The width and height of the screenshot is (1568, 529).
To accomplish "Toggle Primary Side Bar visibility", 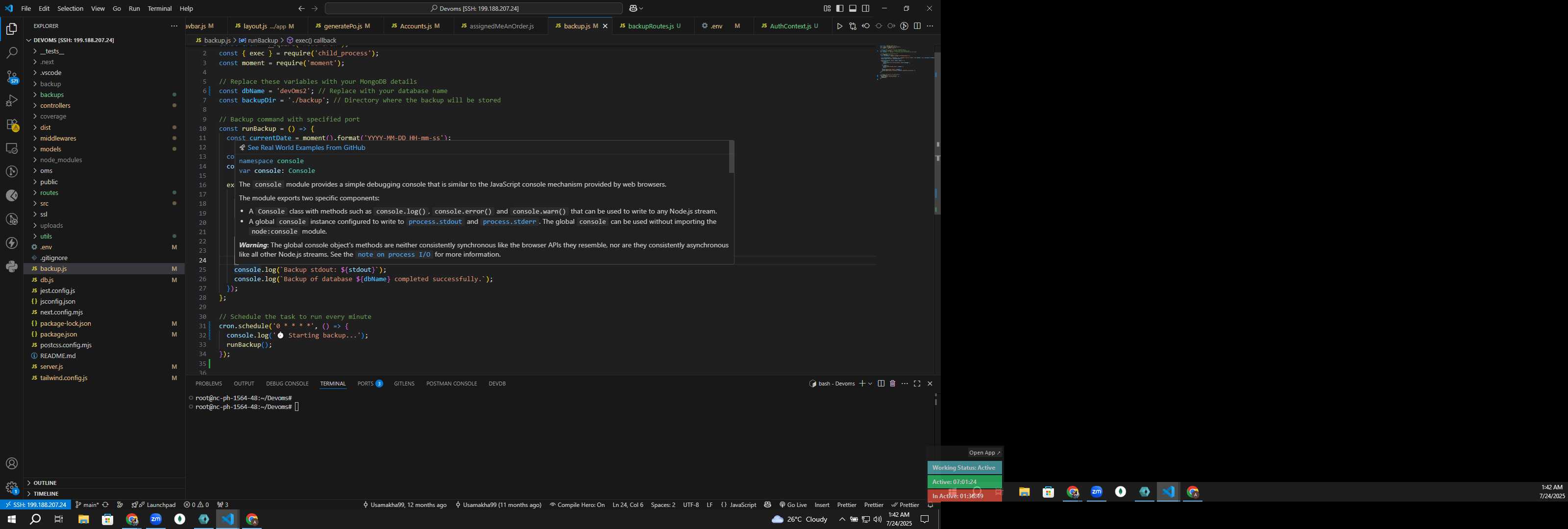I will click(x=840, y=8).
